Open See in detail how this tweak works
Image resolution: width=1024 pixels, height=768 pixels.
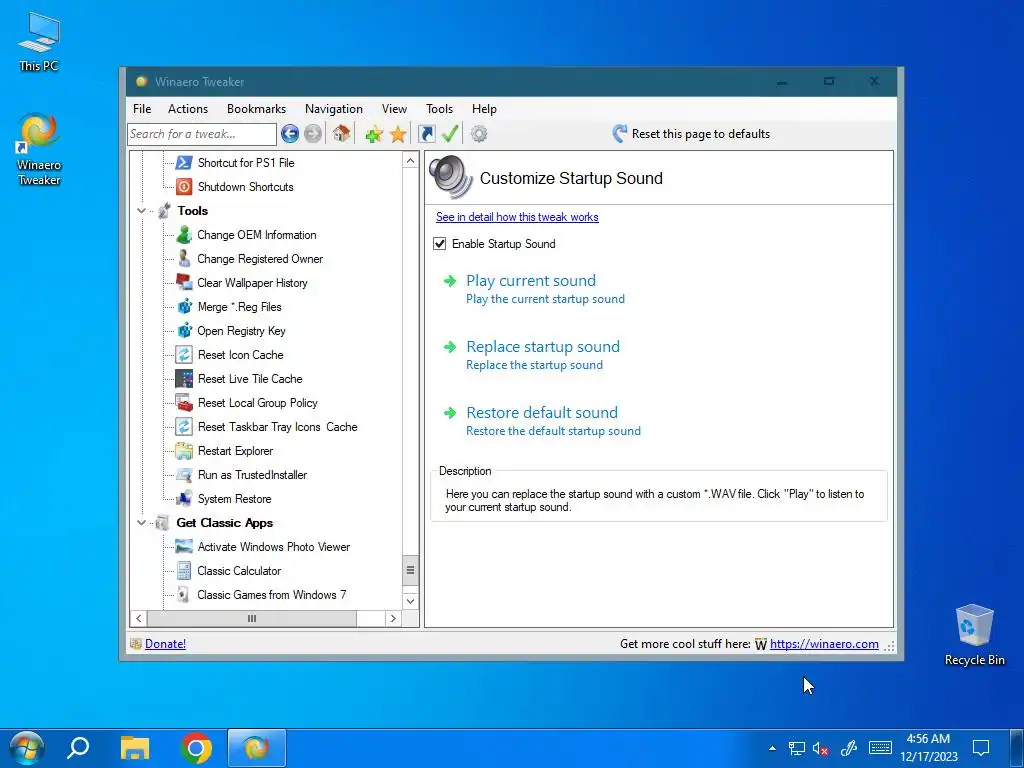tap(517, 217)
